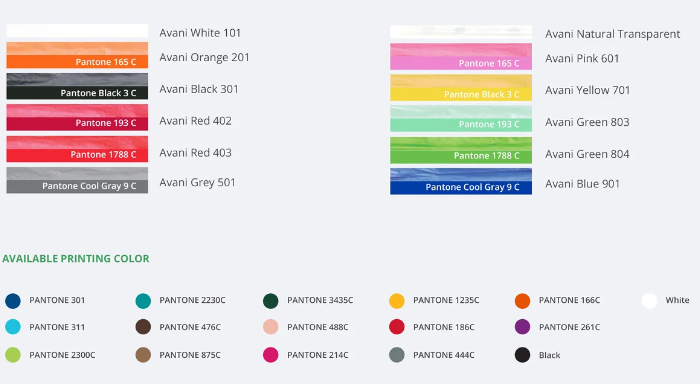This screenshot has height=384, width=700.
Task: Select the Black printing color dot
Action: (x=522, y=355)
